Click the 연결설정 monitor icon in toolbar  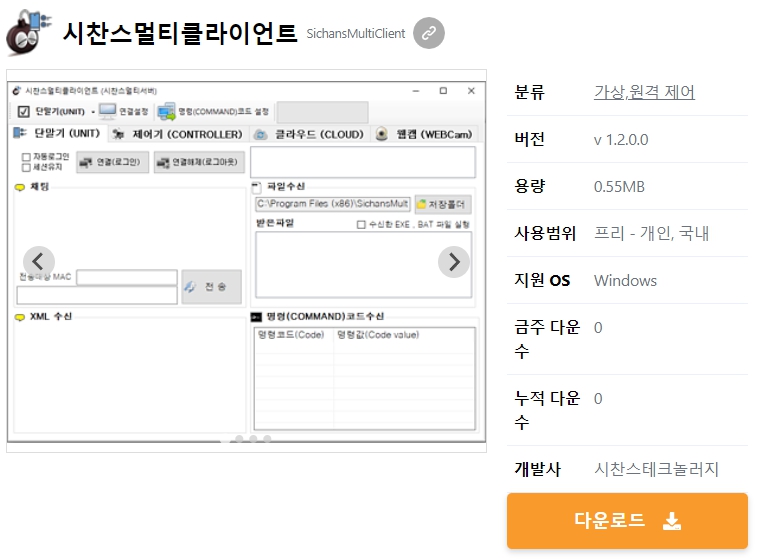click(107, 112)
